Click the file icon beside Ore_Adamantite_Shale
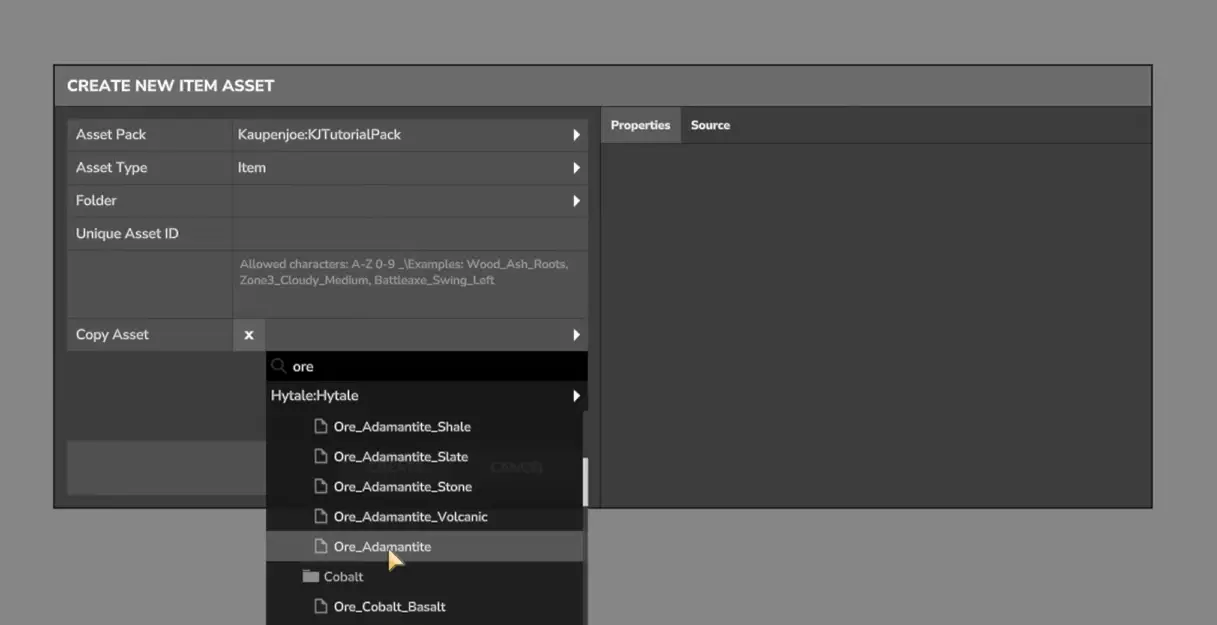Image resolution: width=1217 pixels, height=625 pixels. (321, 427)
